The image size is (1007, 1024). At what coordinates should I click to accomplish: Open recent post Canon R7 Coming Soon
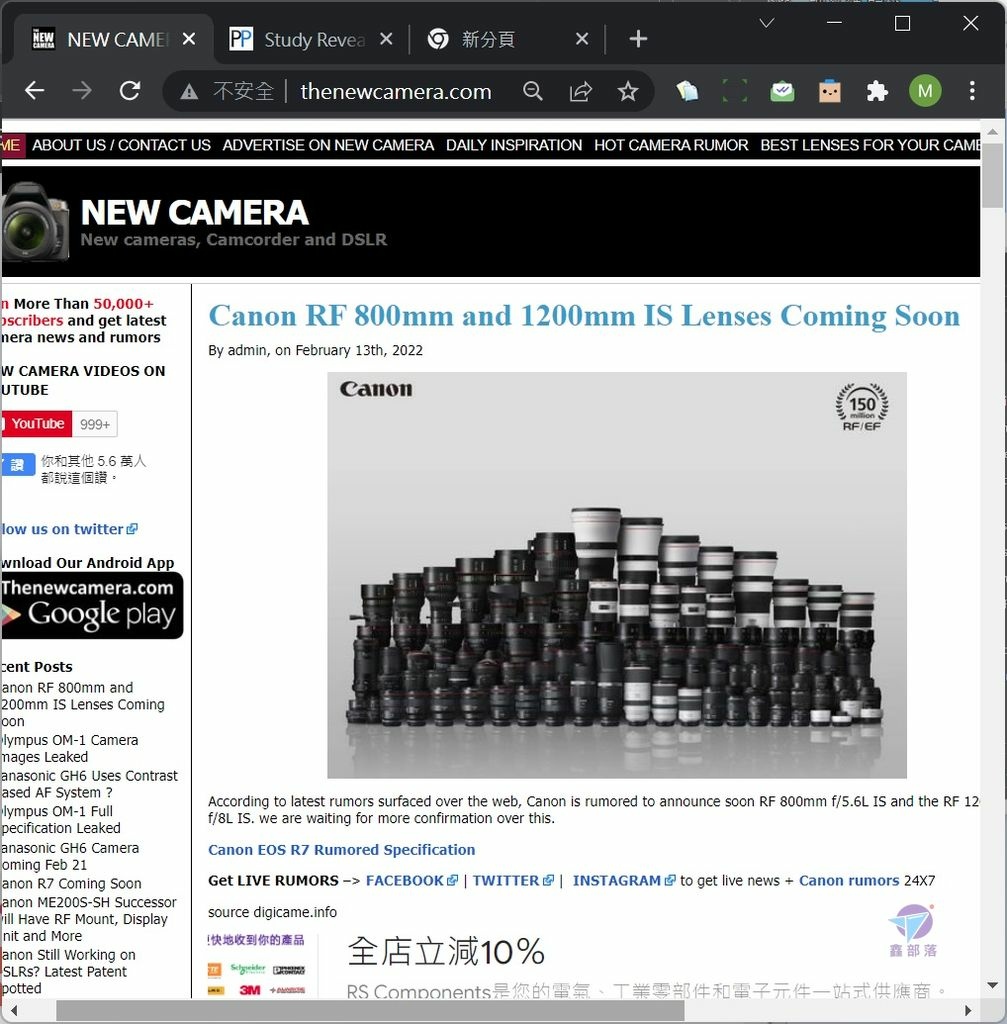click(x=71, y=884)
